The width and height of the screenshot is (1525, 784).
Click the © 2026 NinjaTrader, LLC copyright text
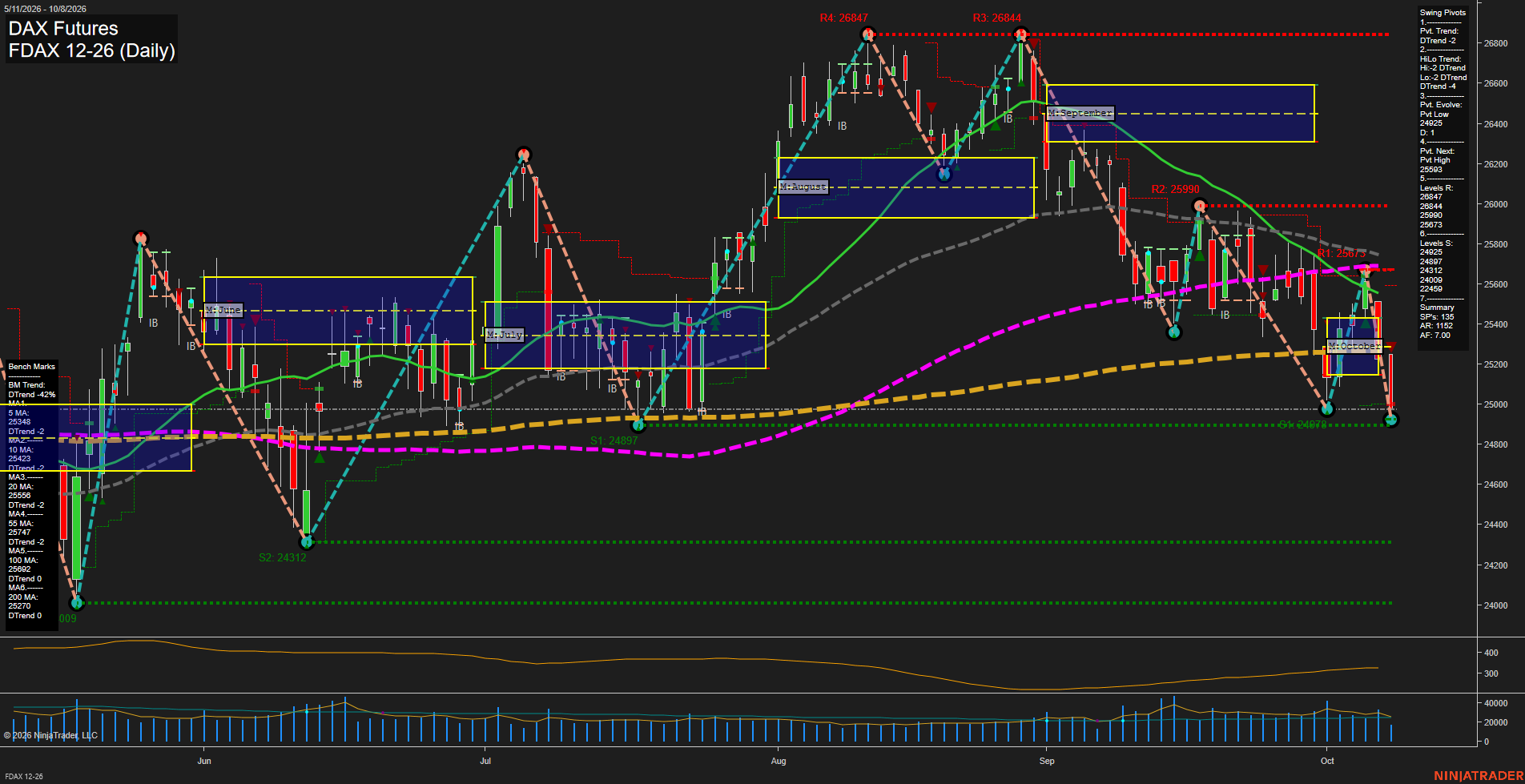[x=50, y=735]
